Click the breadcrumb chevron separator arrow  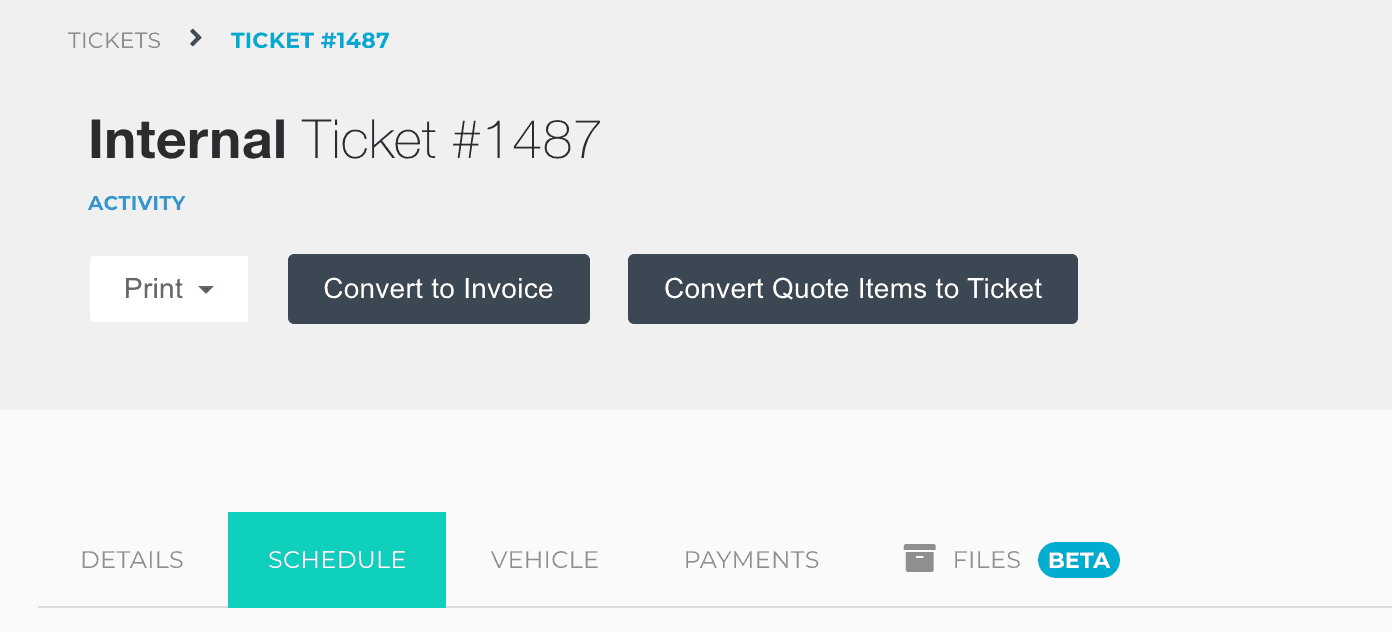point(196,39)
